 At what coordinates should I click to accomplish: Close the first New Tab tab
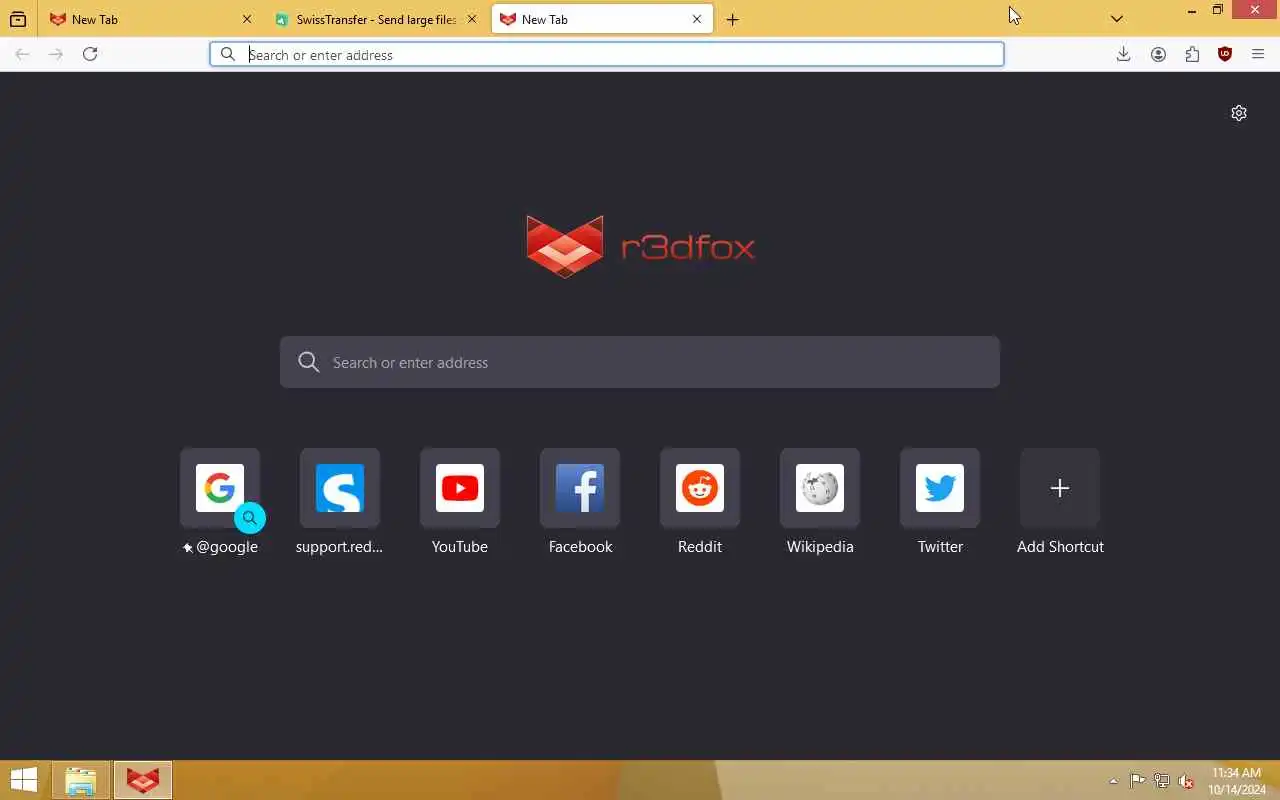point(247,19)
